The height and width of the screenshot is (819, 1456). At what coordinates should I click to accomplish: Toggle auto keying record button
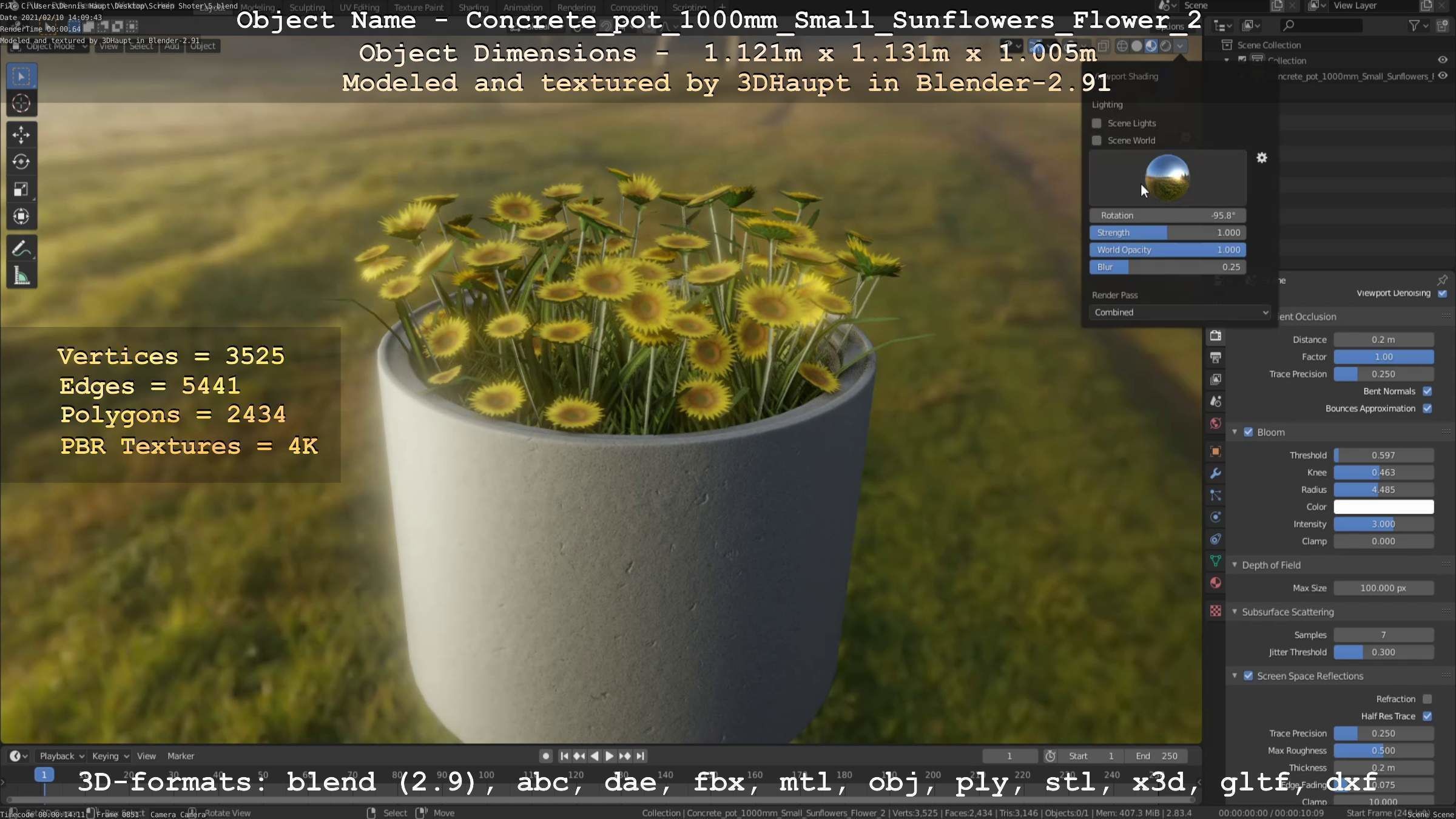(x=546, y=756)
